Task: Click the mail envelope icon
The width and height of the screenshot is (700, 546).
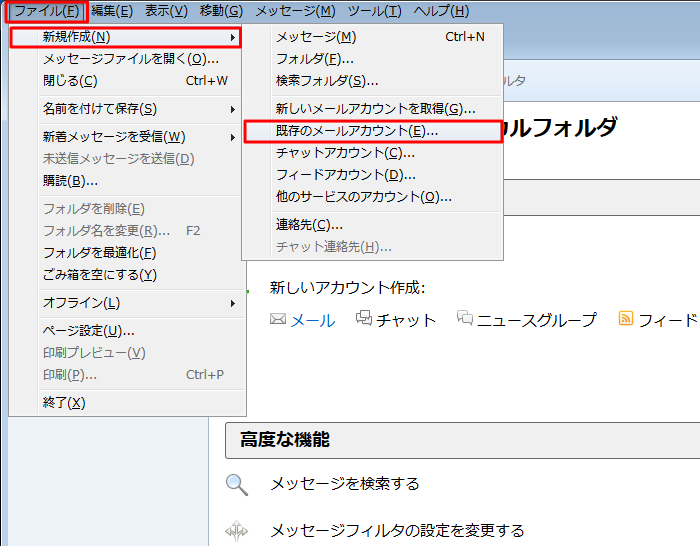Action: coord(278,320)
